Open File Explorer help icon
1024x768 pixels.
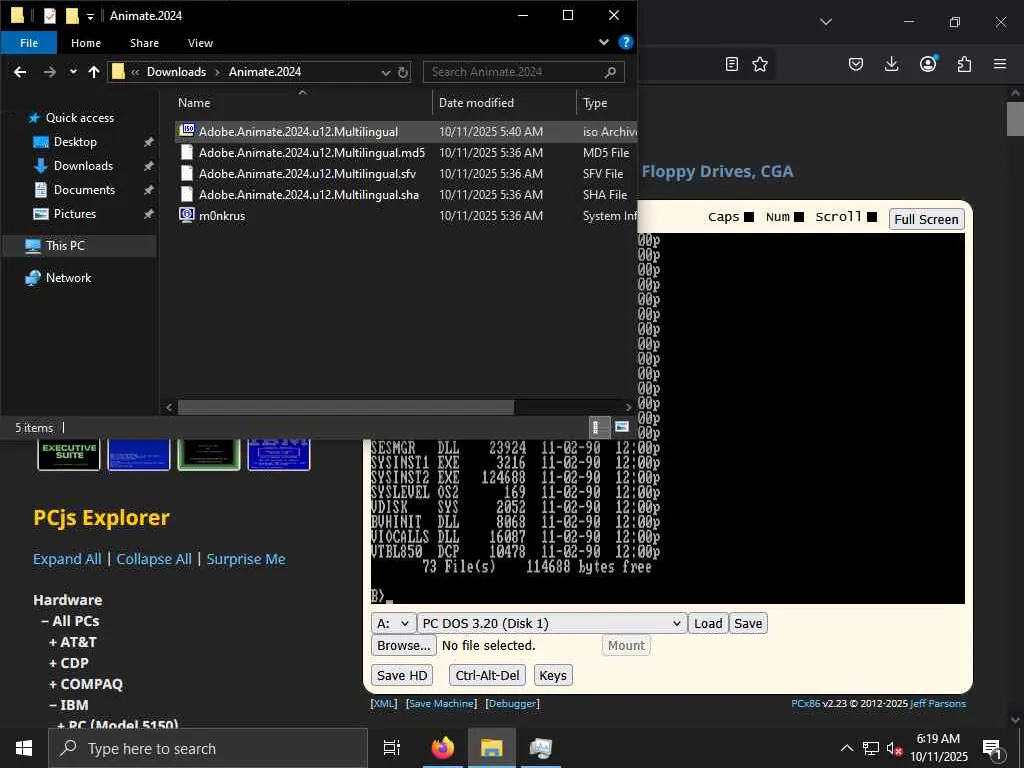click(x=626, y=42)
